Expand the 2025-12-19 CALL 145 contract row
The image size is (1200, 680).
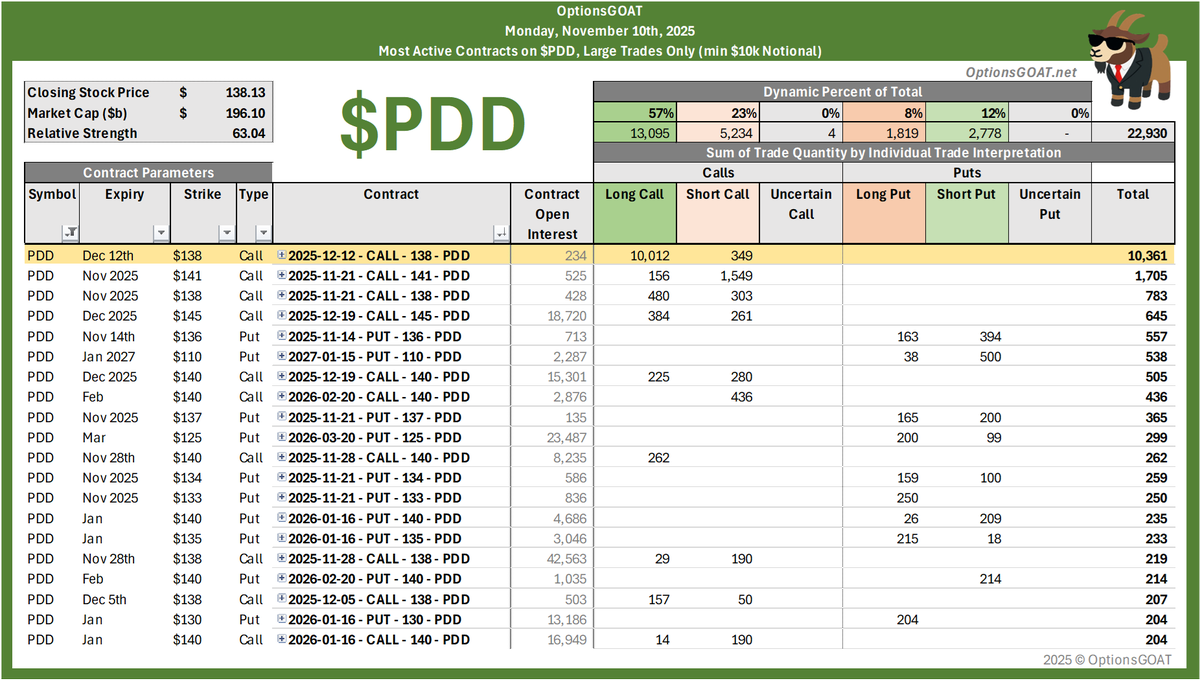[x=282, y=316]
